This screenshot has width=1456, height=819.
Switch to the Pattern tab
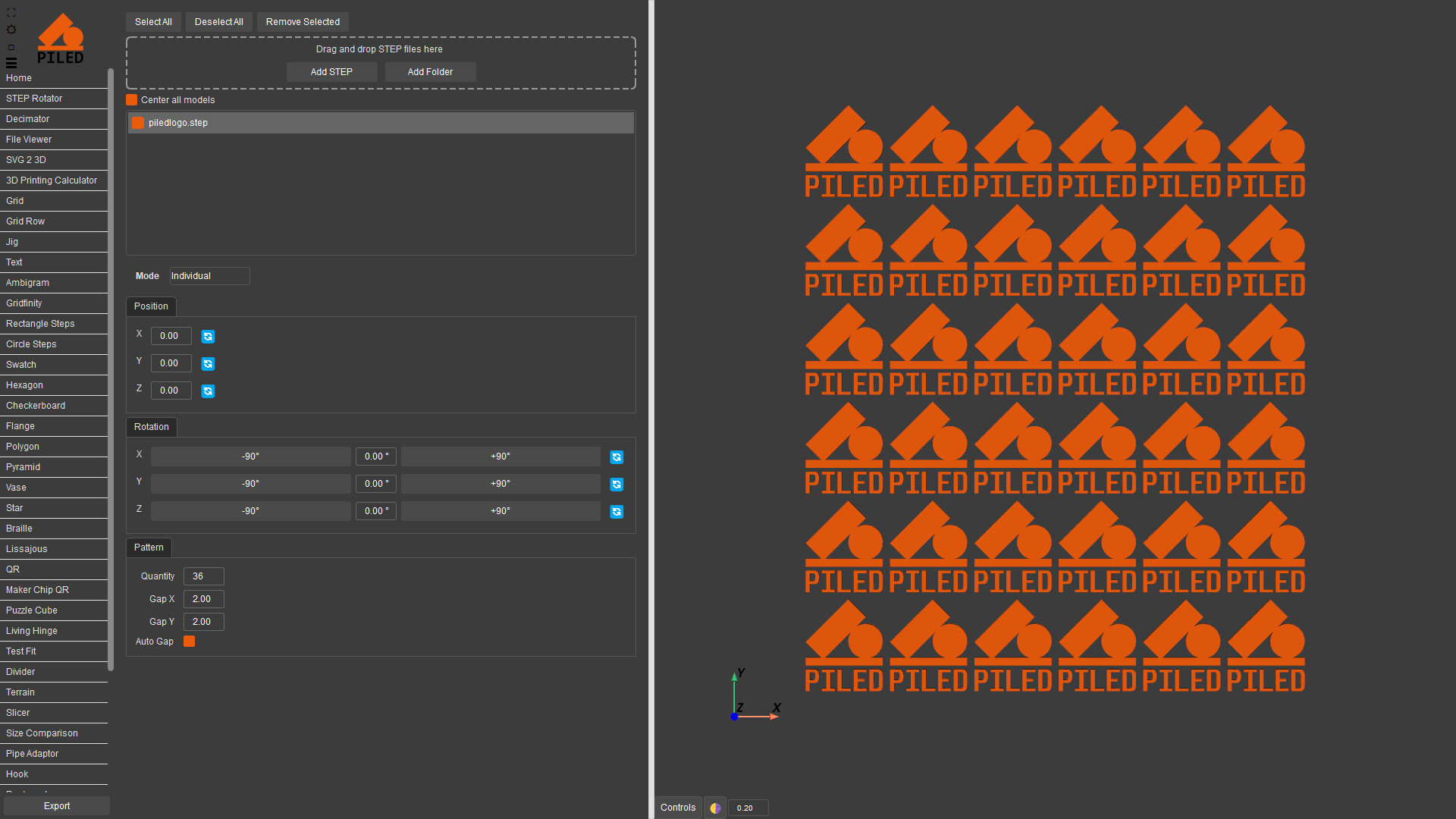click(149, 548)
